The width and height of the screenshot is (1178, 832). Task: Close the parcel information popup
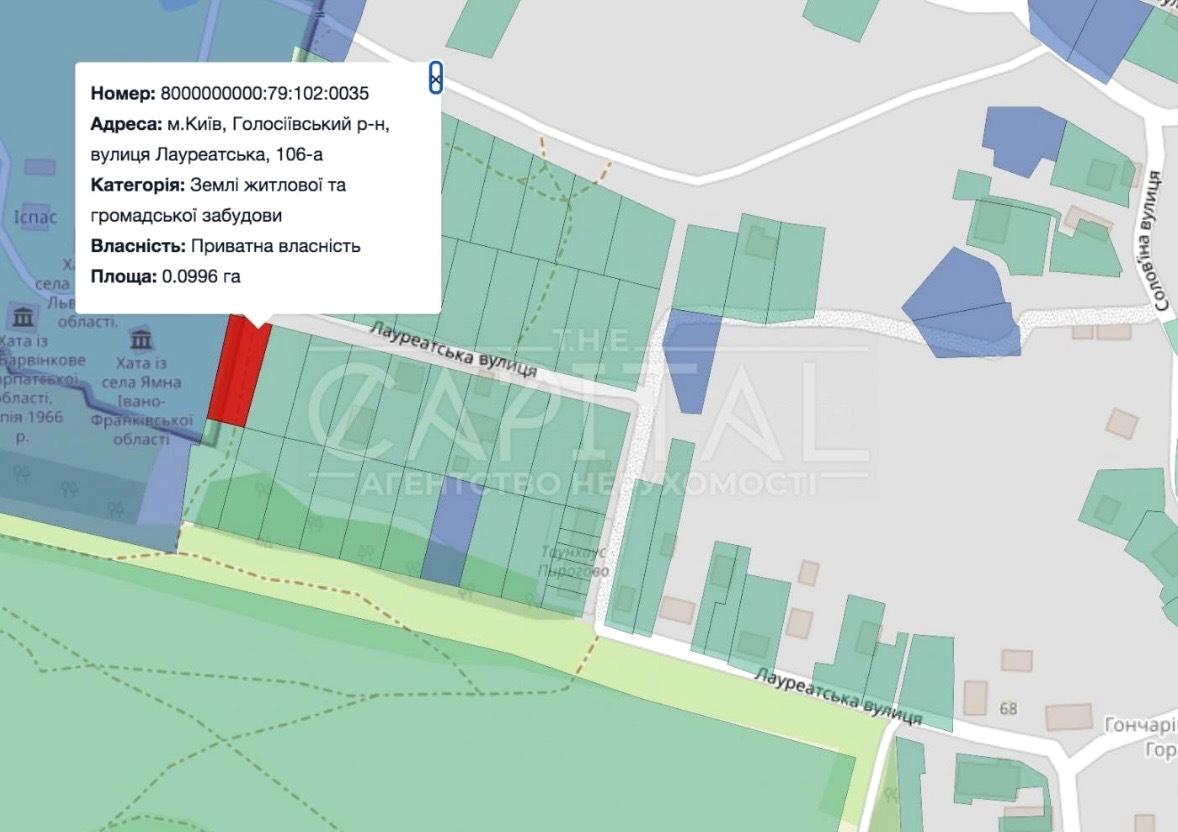pos(435,78)
